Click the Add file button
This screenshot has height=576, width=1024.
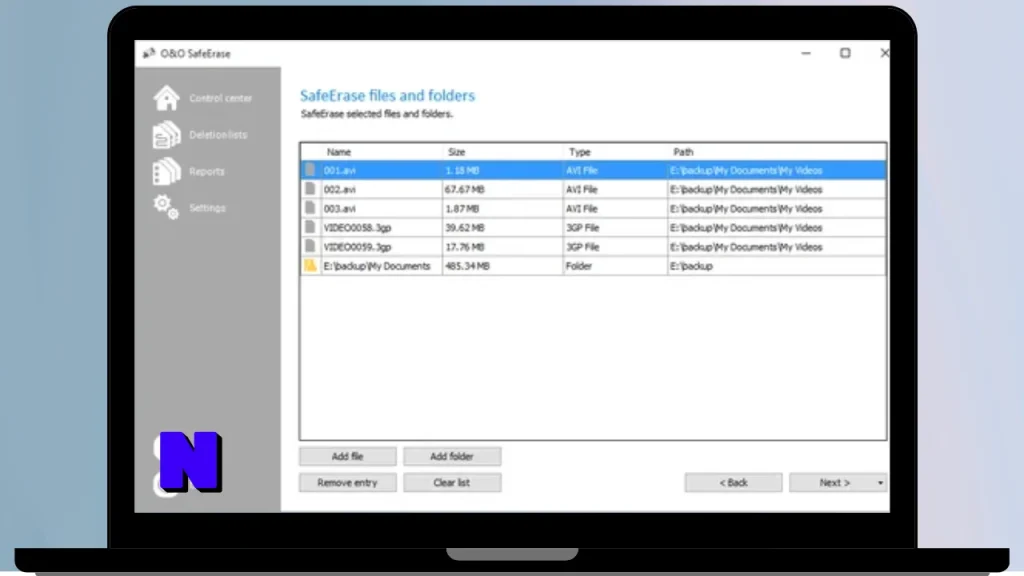[347, 456]
